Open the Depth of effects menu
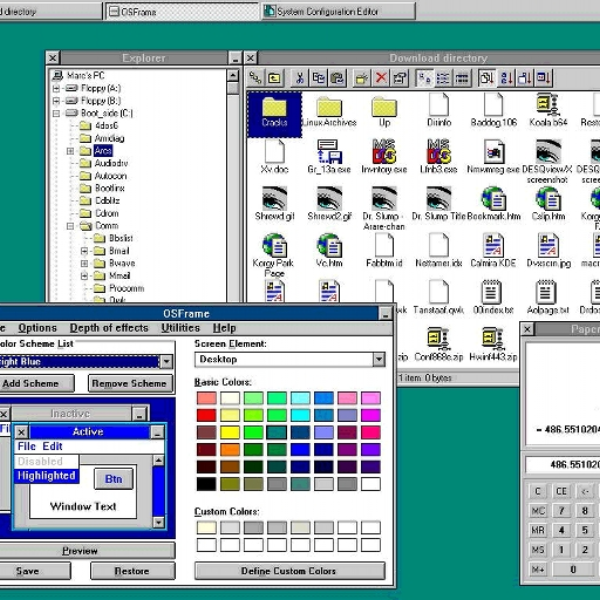The width and height of the screenshot is (600, 600). point(109,328)
